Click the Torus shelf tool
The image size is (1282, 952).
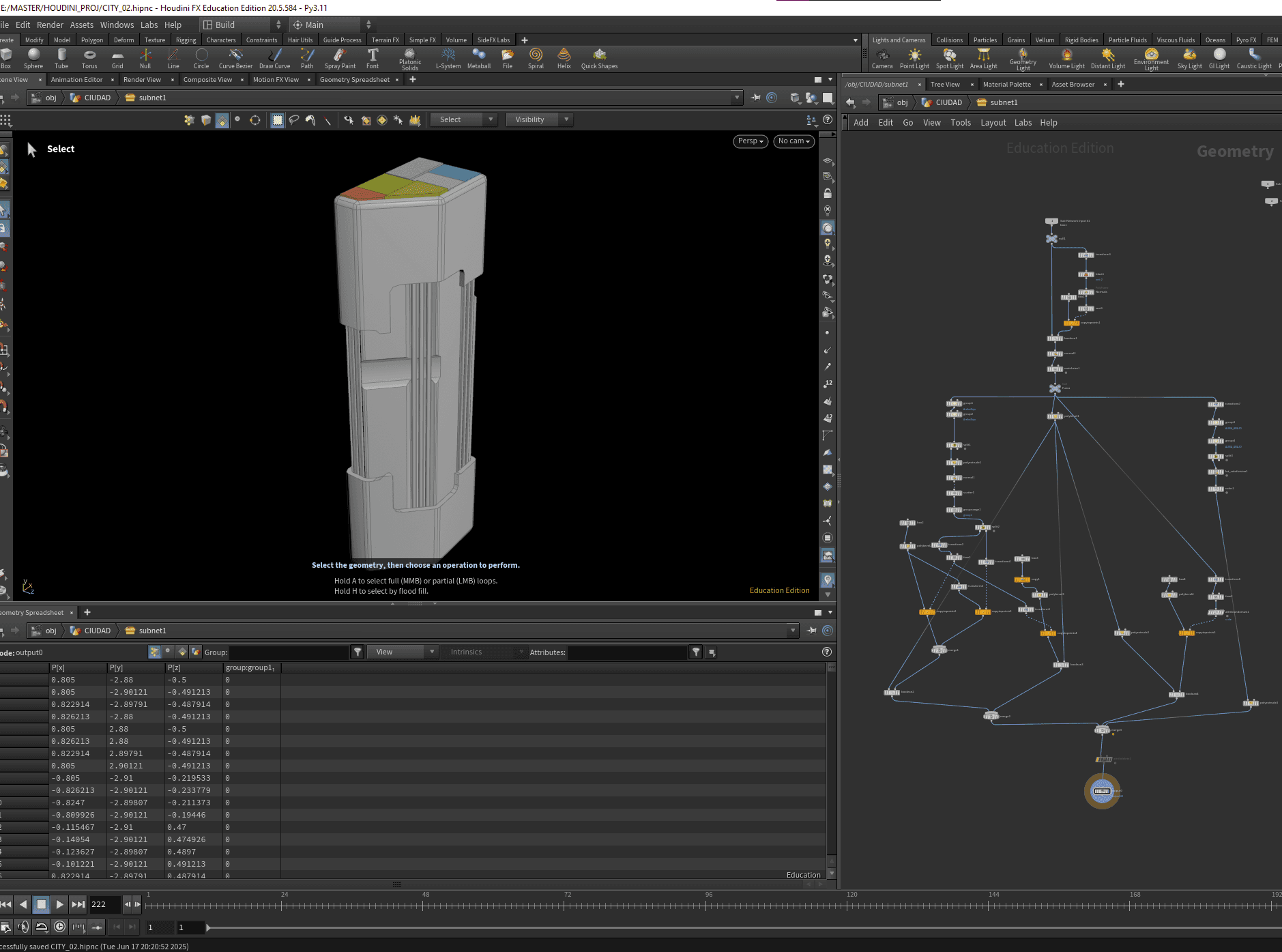pos(89,58)
